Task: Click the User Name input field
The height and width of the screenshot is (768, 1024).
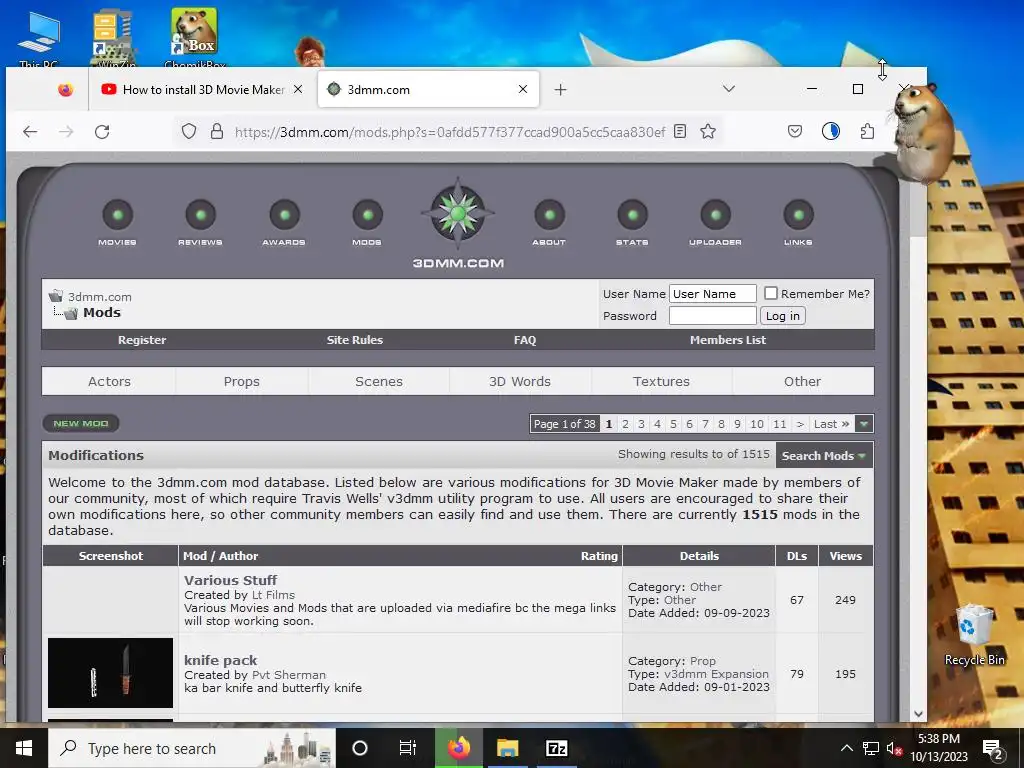Action: coord(712,293)
